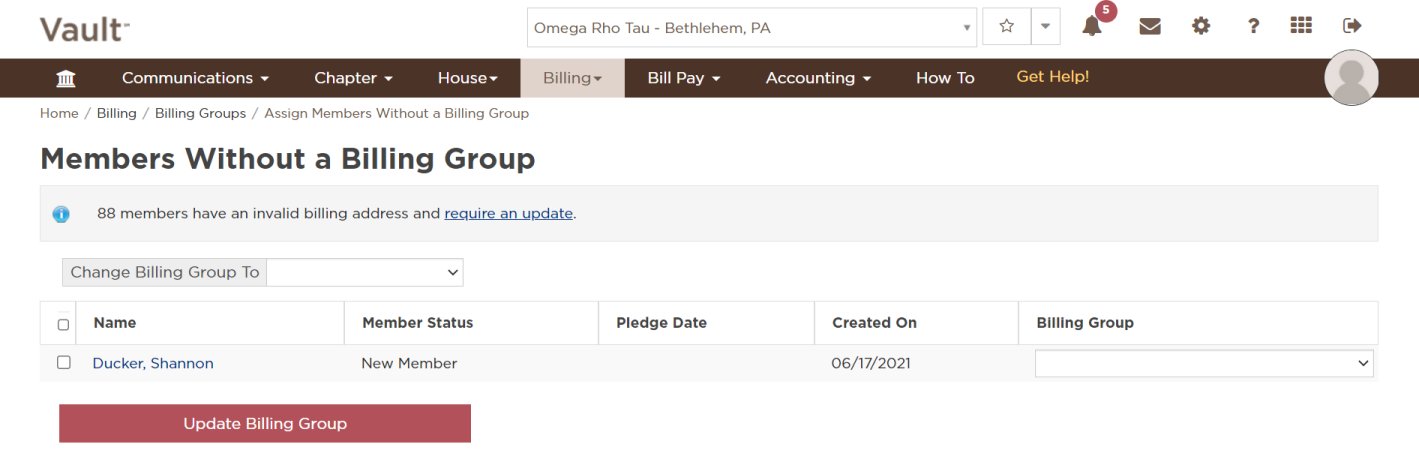
Task: Toggle the select-all members checkbox
Action: click(64, 324)
